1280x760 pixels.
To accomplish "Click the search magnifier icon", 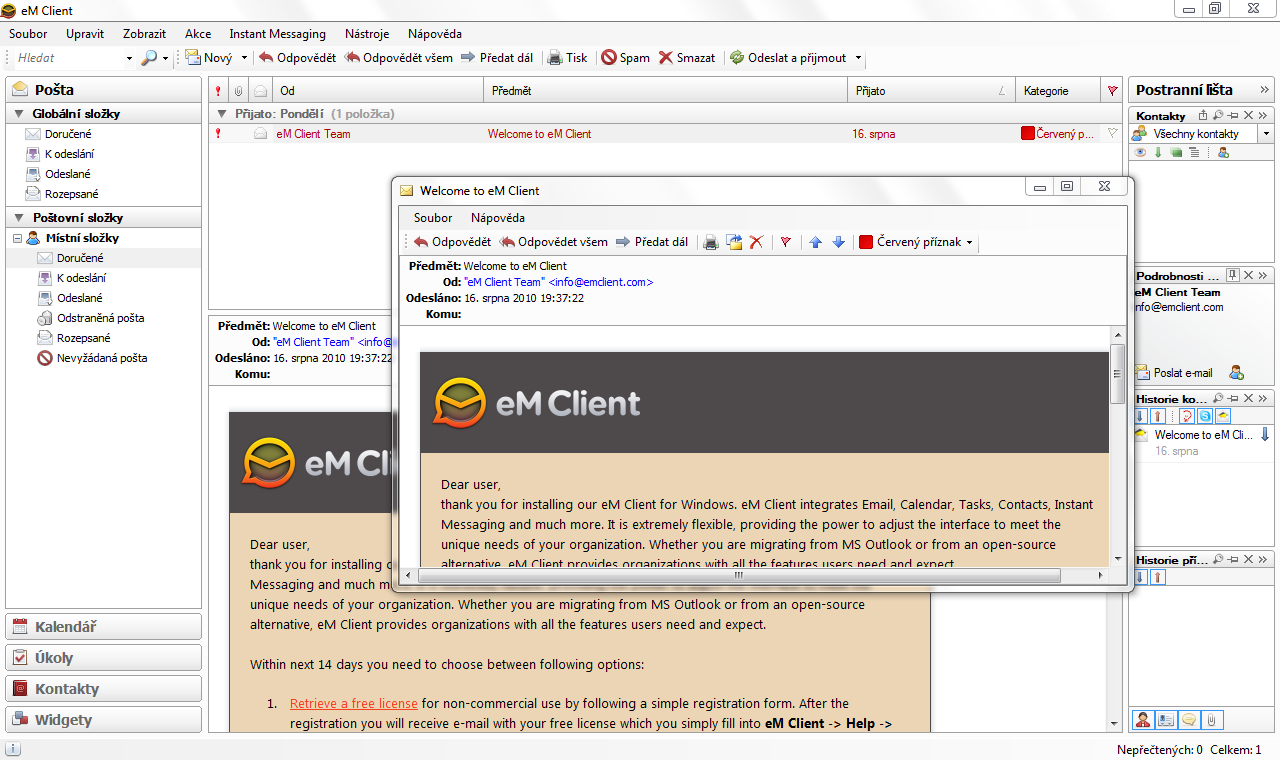I will pyautogui.click(x=149, y=58).
